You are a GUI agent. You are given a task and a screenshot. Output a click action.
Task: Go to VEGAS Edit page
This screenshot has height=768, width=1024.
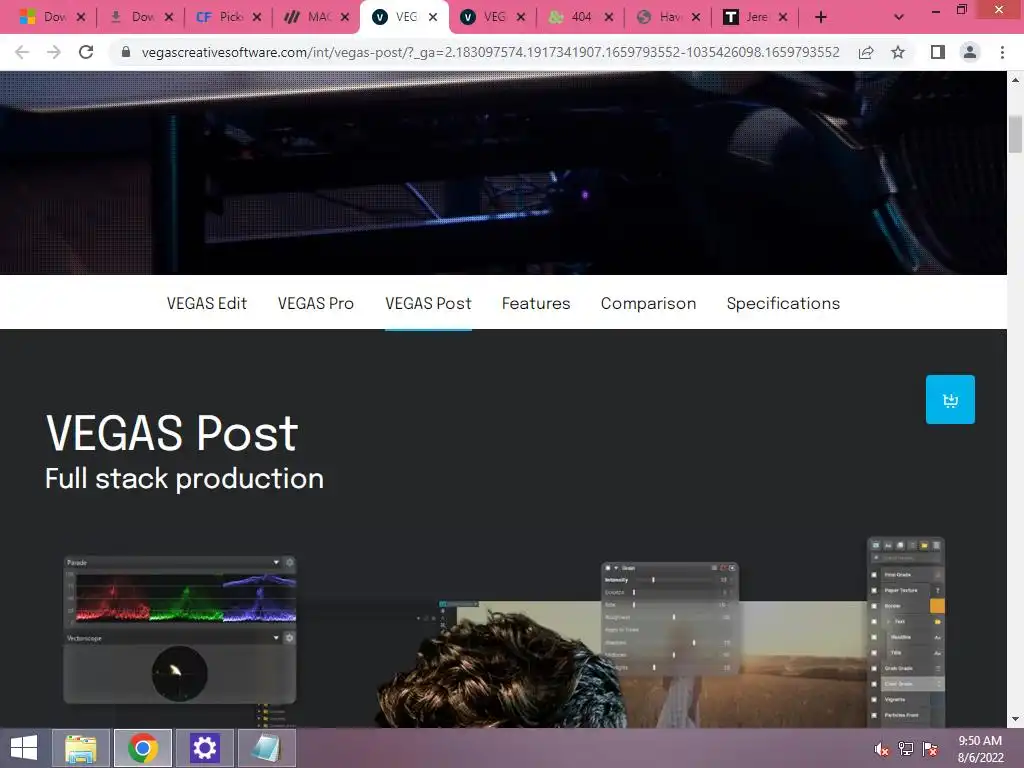pyautogui.click(x=206, y=304)
